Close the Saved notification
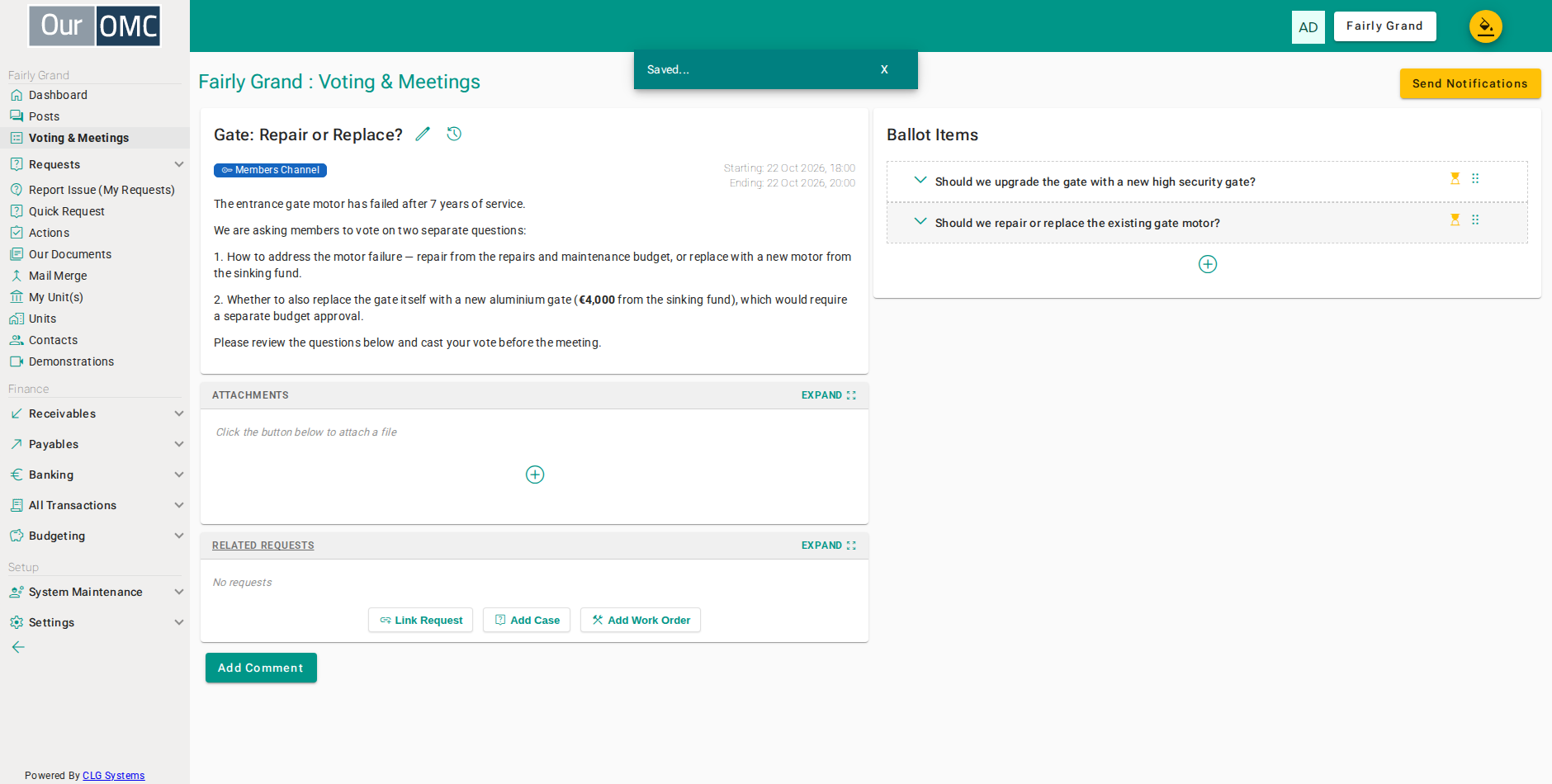 pyautogui.click(x=884, y=69)
